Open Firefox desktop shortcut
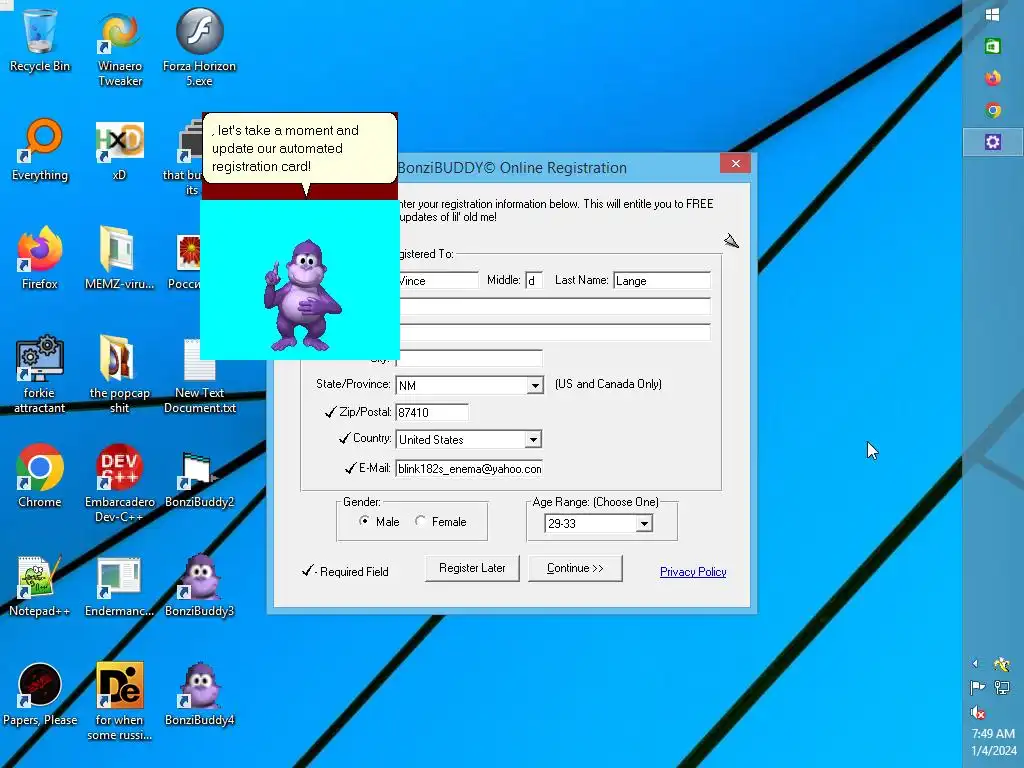Screen dimensions: 1024x768 pos(40,258)
